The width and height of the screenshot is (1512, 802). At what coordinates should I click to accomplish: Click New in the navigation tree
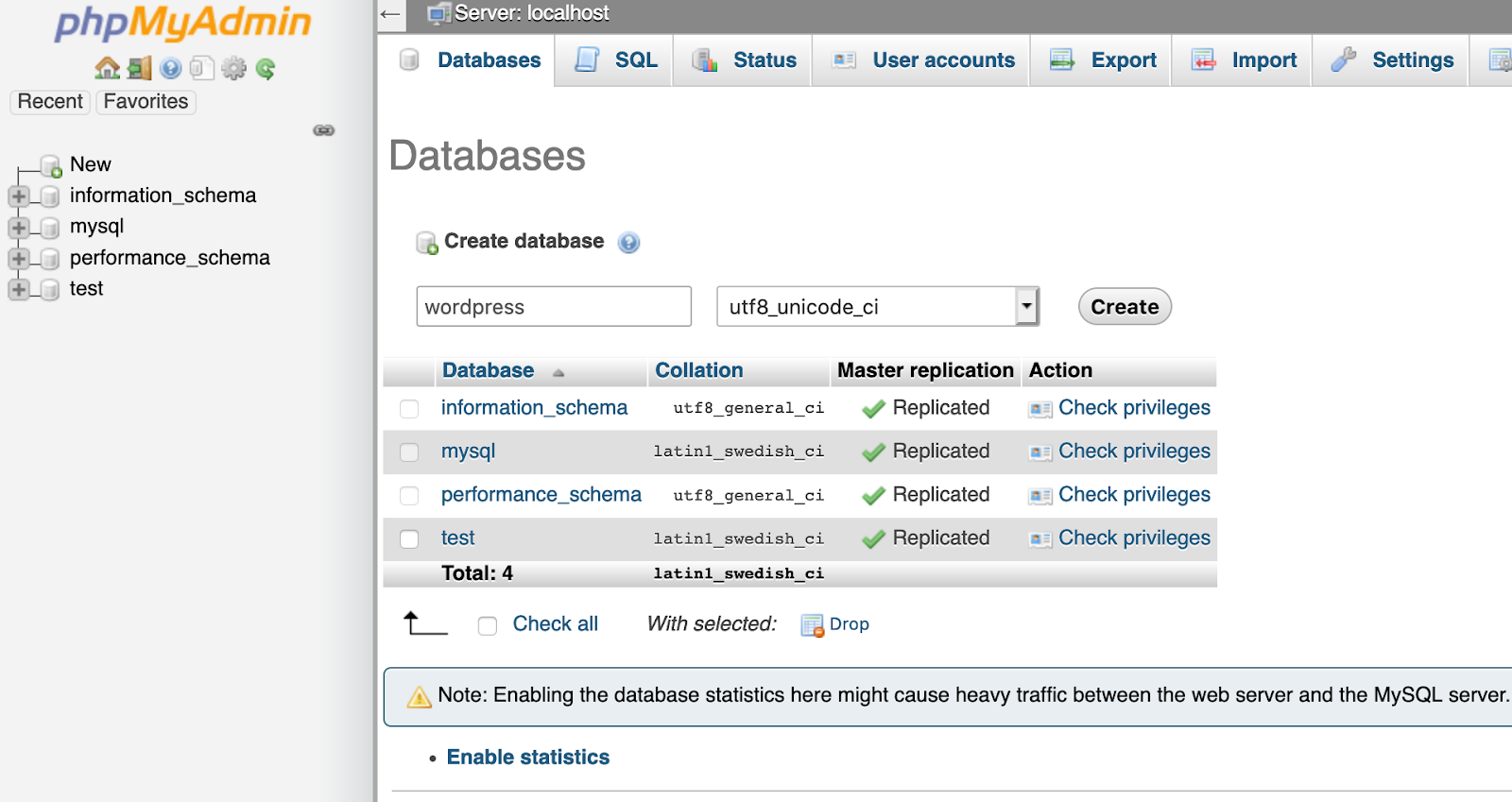(91, 164)
